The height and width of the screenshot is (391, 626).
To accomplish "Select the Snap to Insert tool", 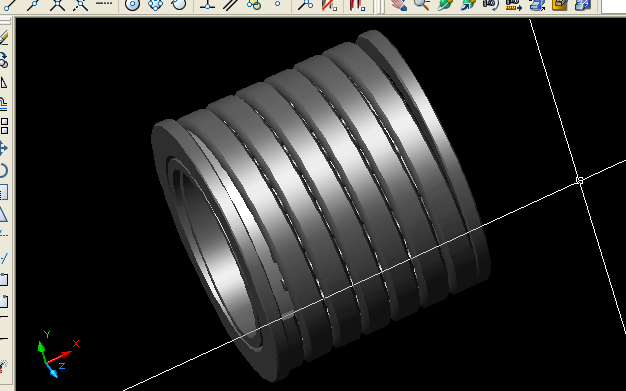I will coord(254,5).
